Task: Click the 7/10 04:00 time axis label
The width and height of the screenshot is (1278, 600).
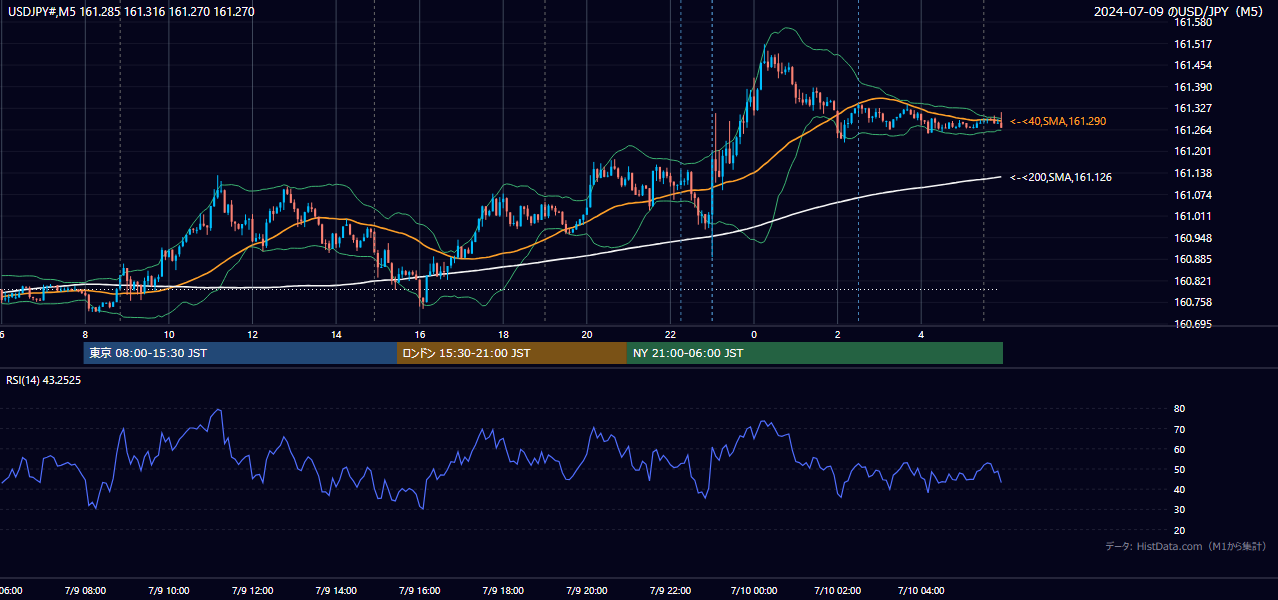Action: pos(922,591)
